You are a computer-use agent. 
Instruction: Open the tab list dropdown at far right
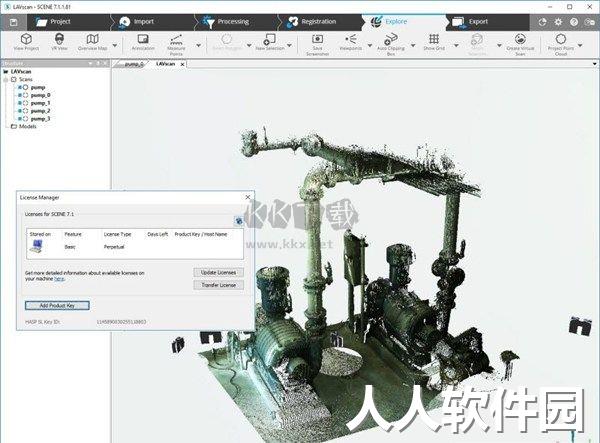(594, 64)
